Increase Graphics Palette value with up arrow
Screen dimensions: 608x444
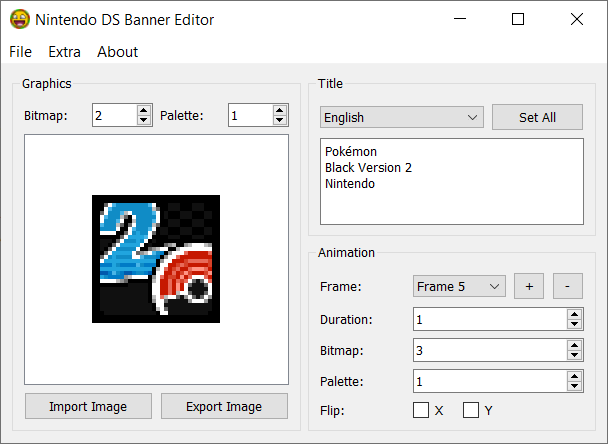coord(280,110)
